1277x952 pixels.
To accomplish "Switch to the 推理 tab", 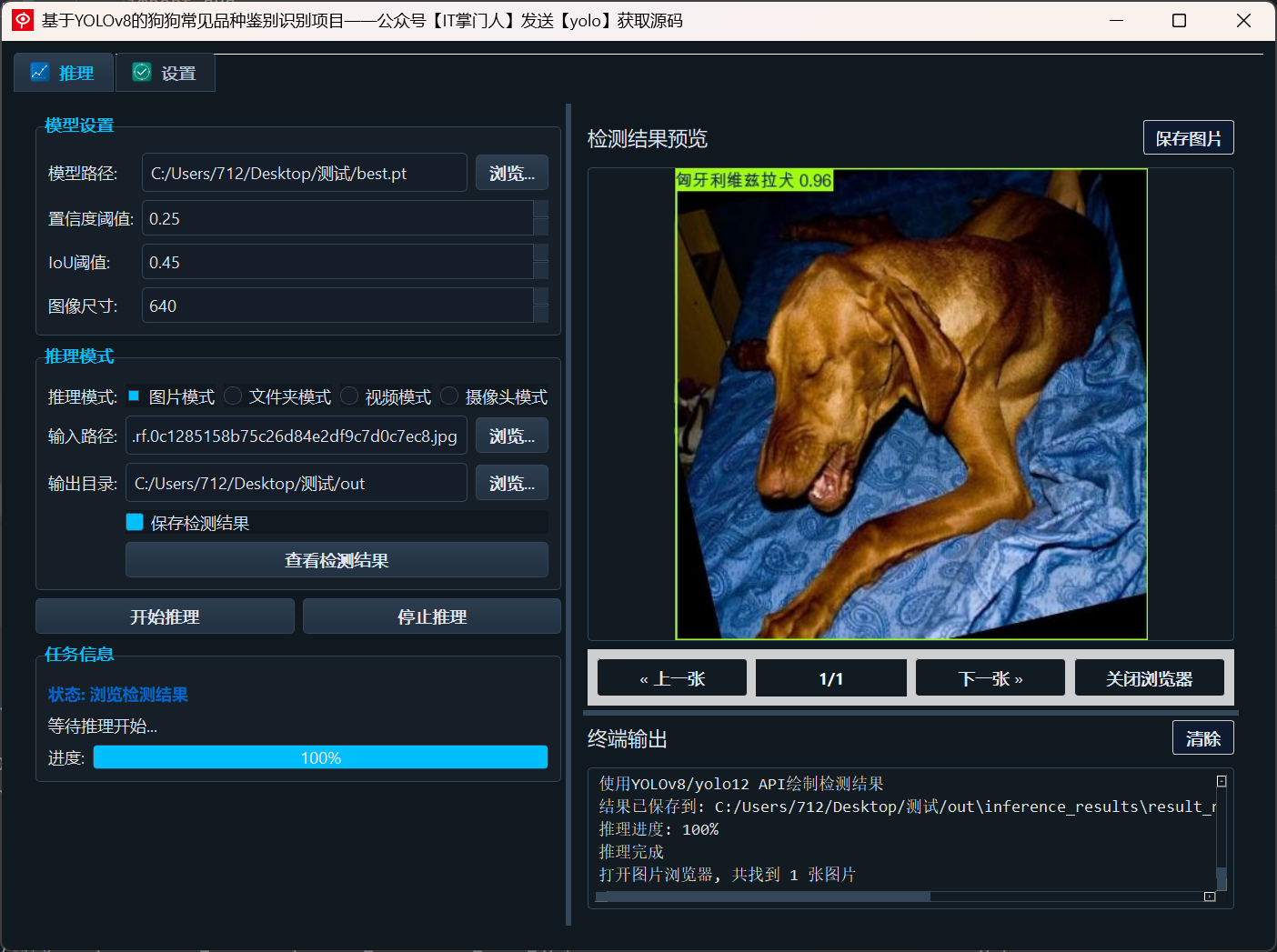I will coord(64,73).
